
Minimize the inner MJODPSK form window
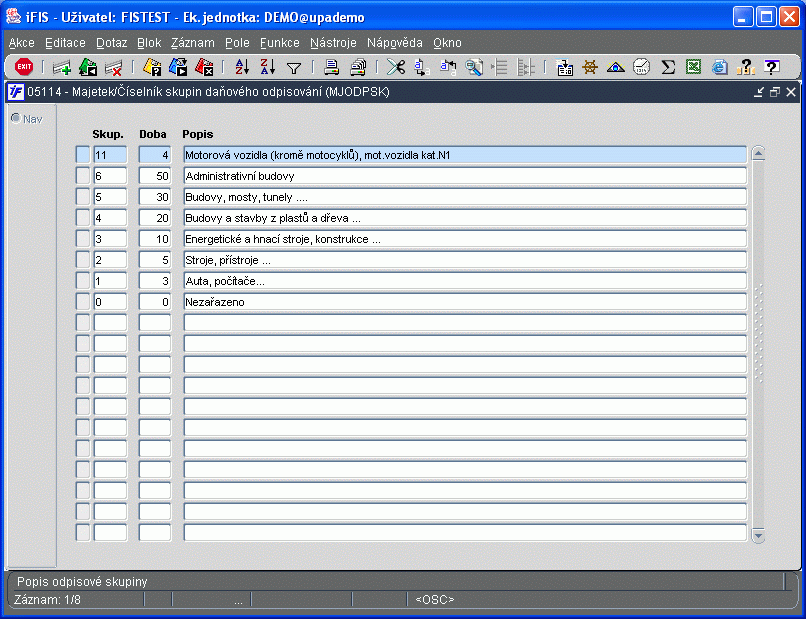tap(759, 92)
